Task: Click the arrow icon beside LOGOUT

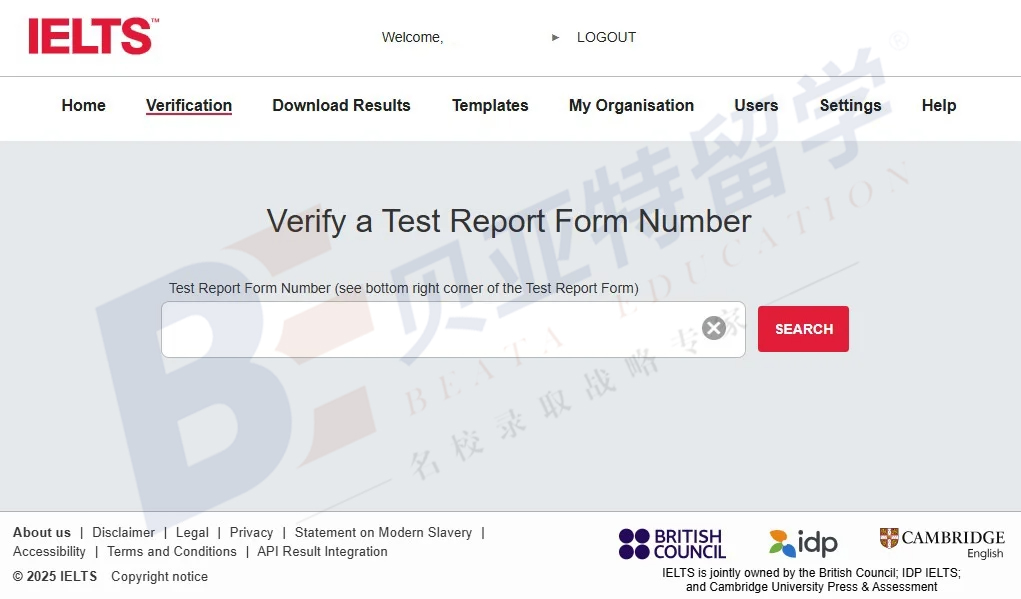Action: (555, 38)
